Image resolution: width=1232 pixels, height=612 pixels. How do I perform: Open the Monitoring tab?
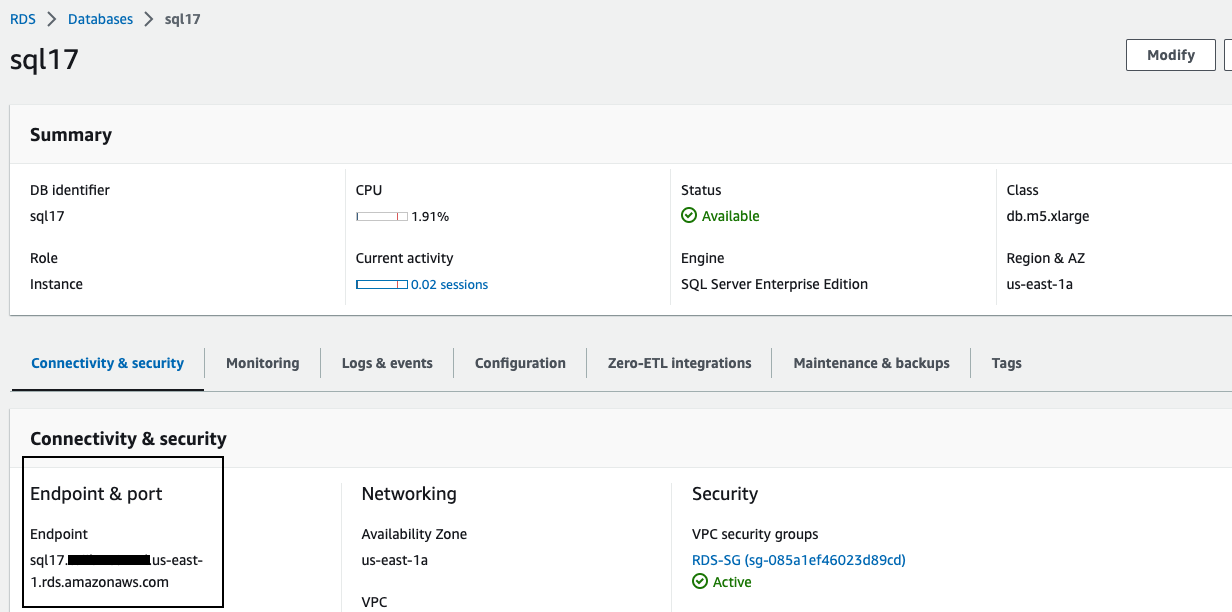tap(262, 363)
